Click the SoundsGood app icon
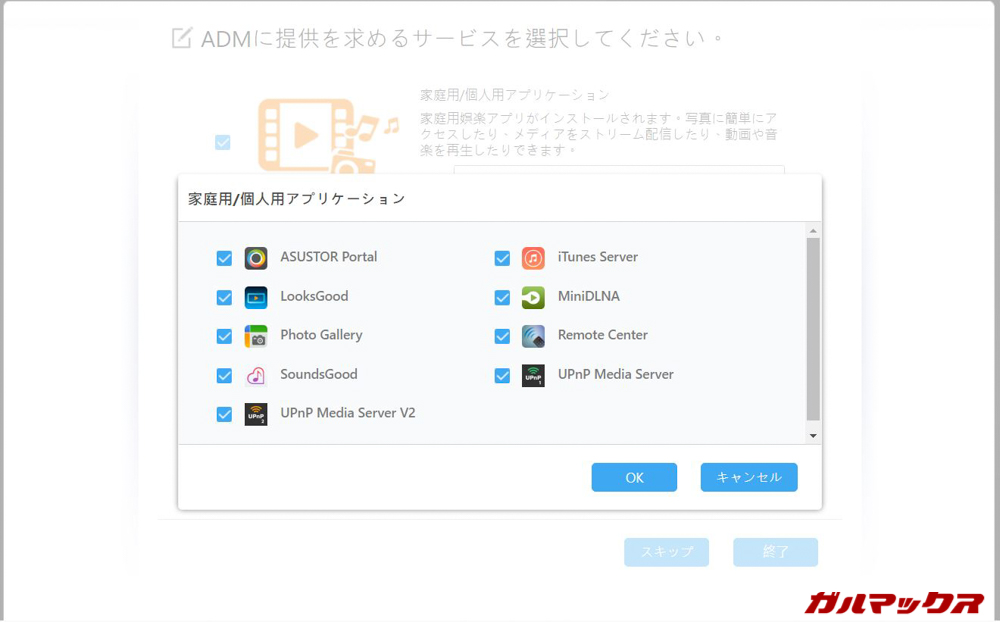The image size is (1000, 622). (x=256, y=375)
